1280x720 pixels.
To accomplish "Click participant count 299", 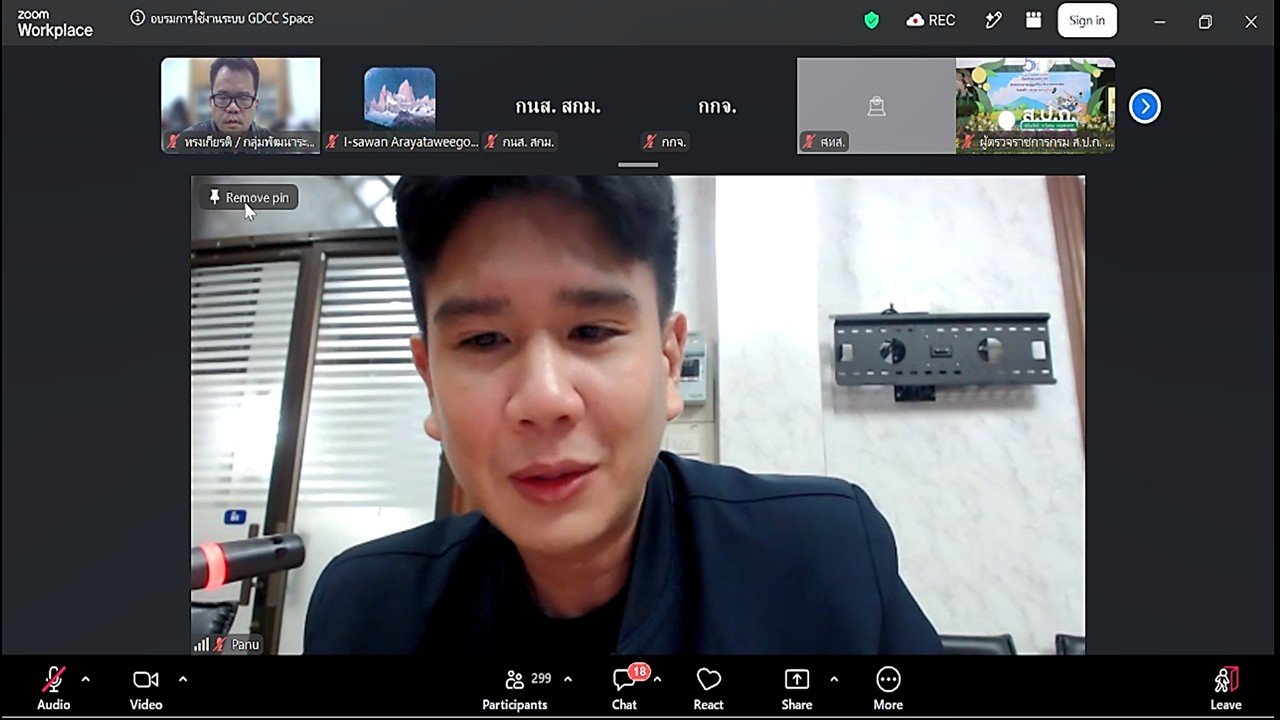I will tap(541, 678).
